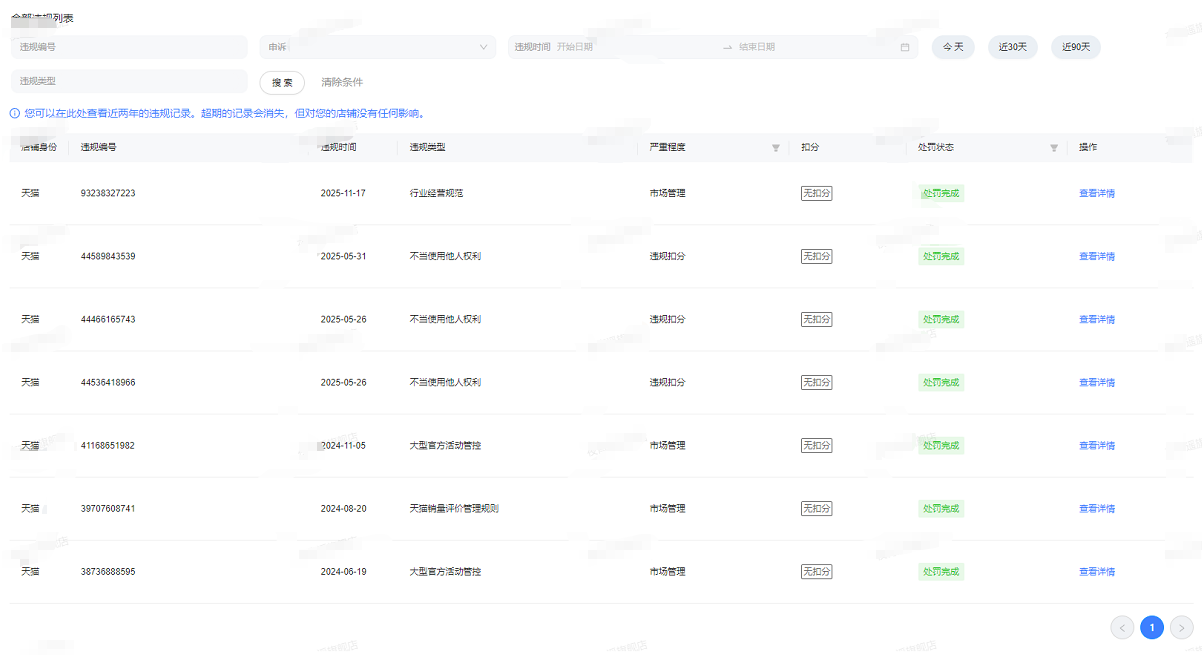Click the 搜索 button

[x=282, y=82]
